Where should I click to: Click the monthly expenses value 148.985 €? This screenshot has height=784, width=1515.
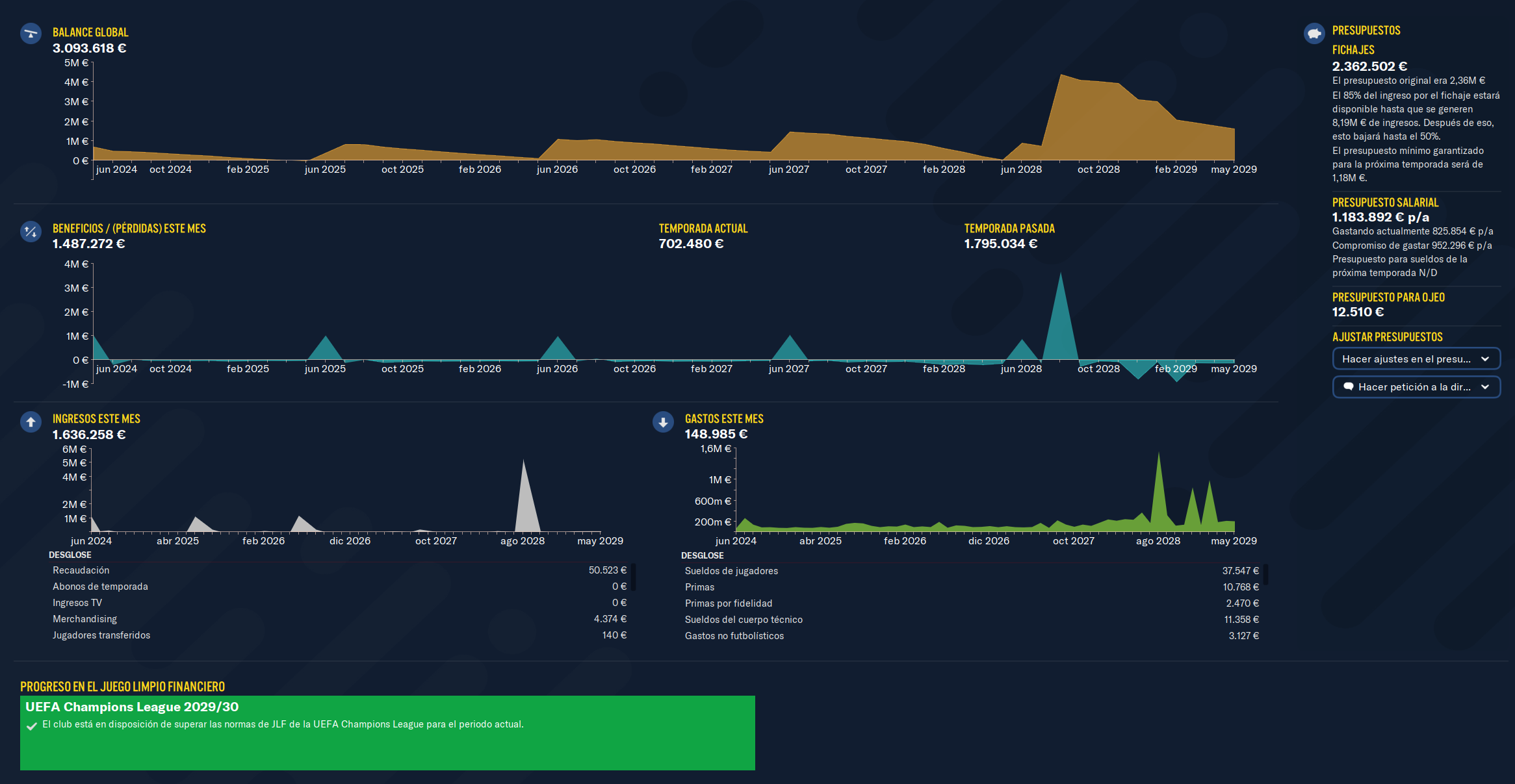coord(716,434)
